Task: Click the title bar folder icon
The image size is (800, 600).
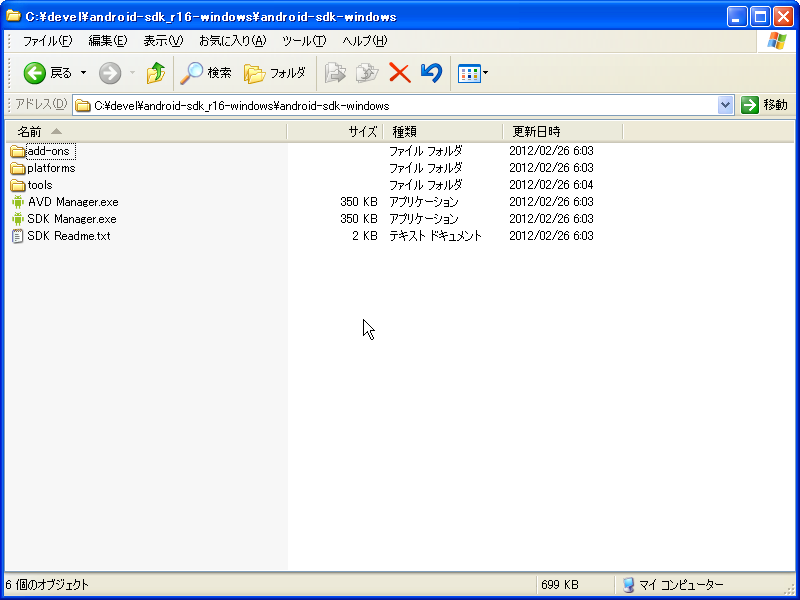Action: (x=13, y=16)
